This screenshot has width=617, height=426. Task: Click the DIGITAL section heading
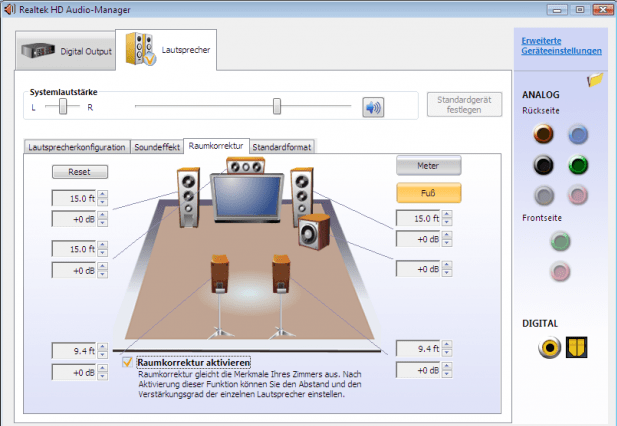click(540, 323)
